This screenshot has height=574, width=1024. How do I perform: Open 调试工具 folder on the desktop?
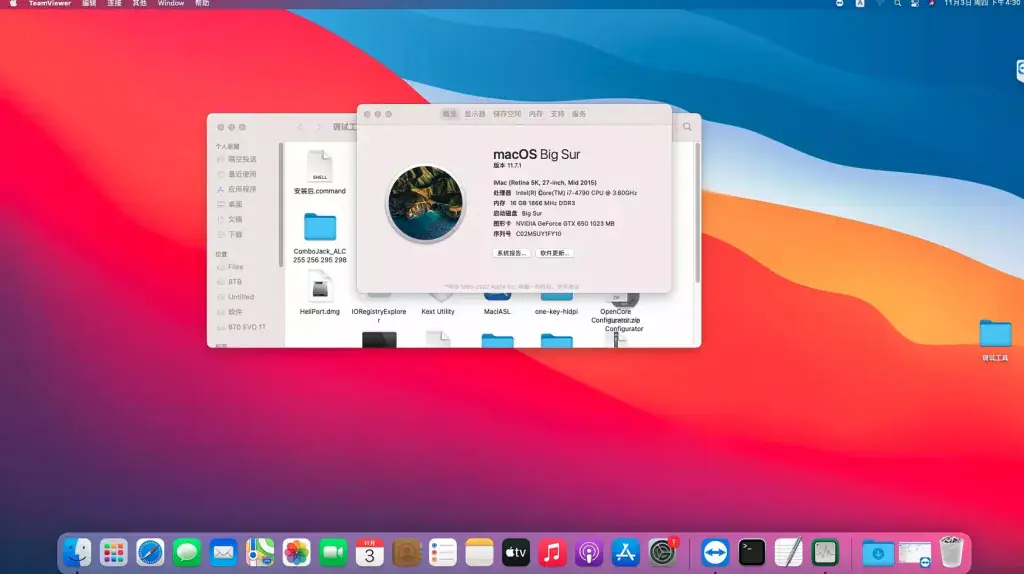[x=995, y=340]
